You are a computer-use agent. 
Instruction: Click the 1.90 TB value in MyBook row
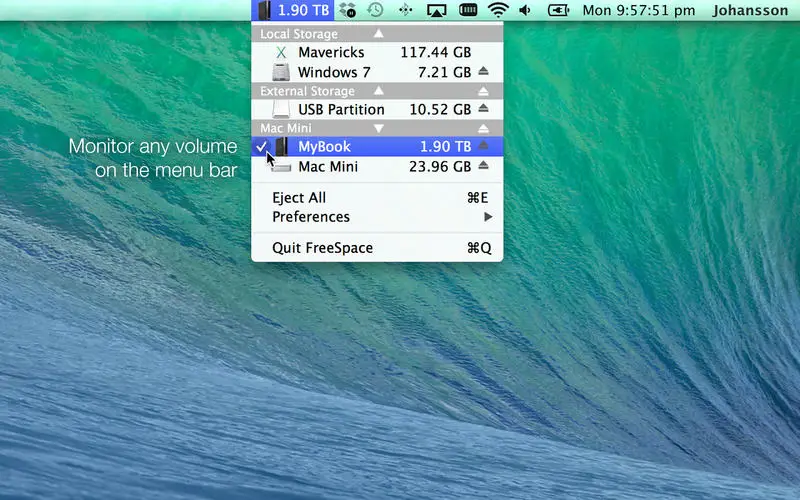tap(445, 146)
